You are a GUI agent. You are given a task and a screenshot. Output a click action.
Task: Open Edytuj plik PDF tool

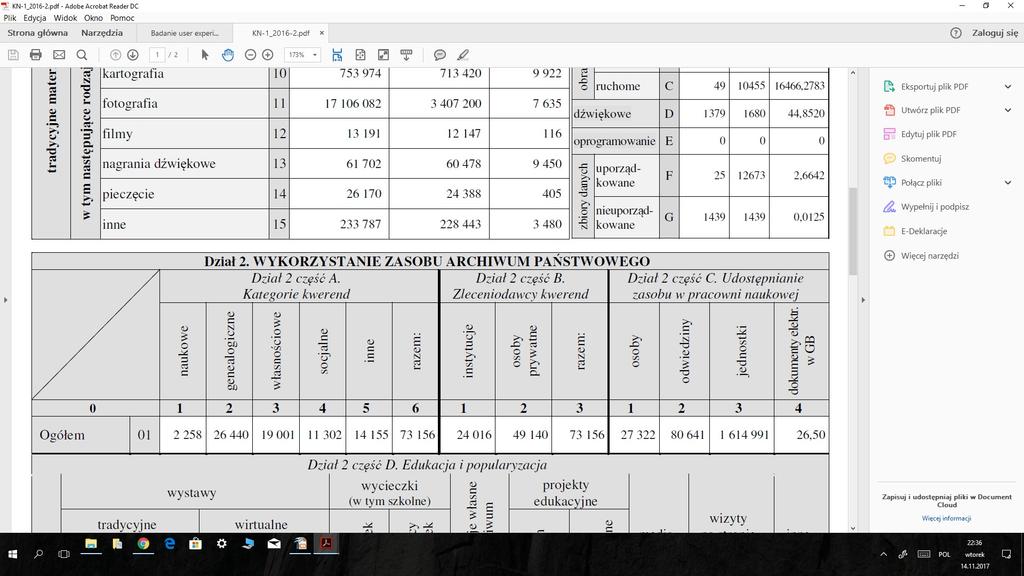(x=928, y=135)
